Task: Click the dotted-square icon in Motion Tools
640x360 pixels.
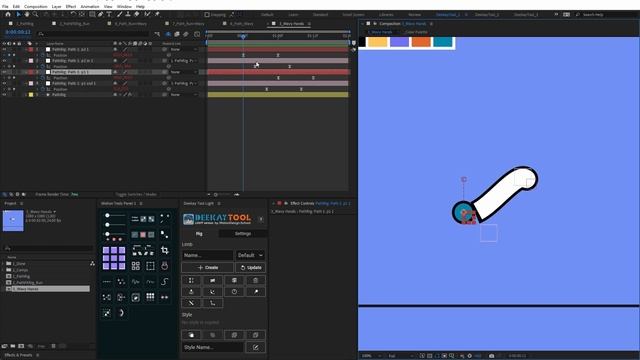Action: tap(150, 266)
